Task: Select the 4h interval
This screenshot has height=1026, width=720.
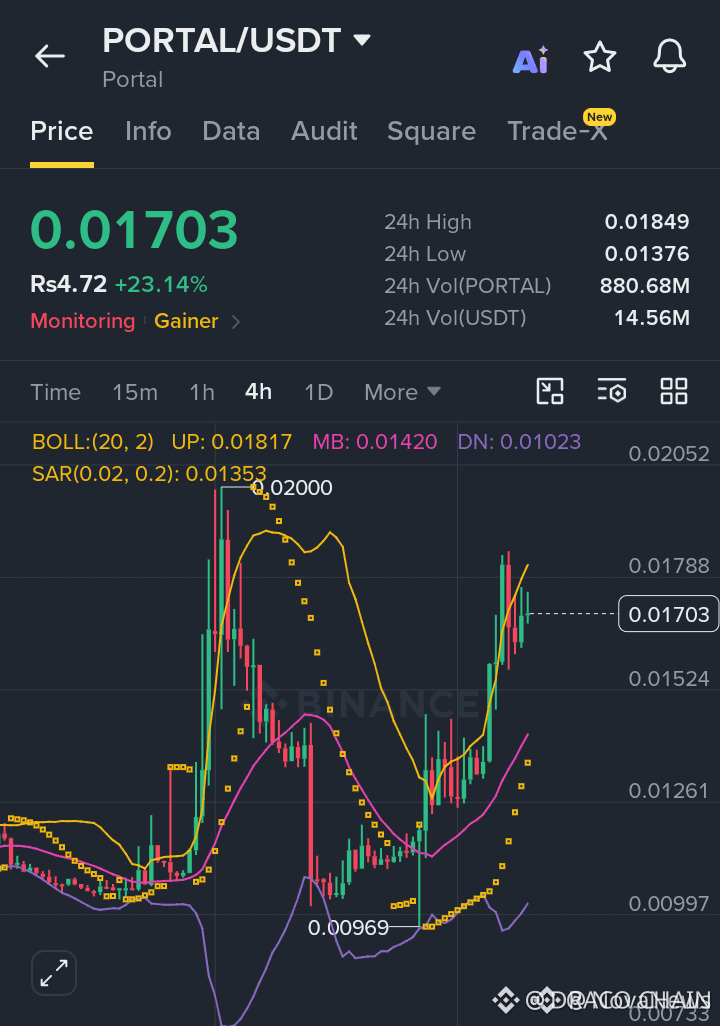Action: pyautogui.click(x=259, y=391)
